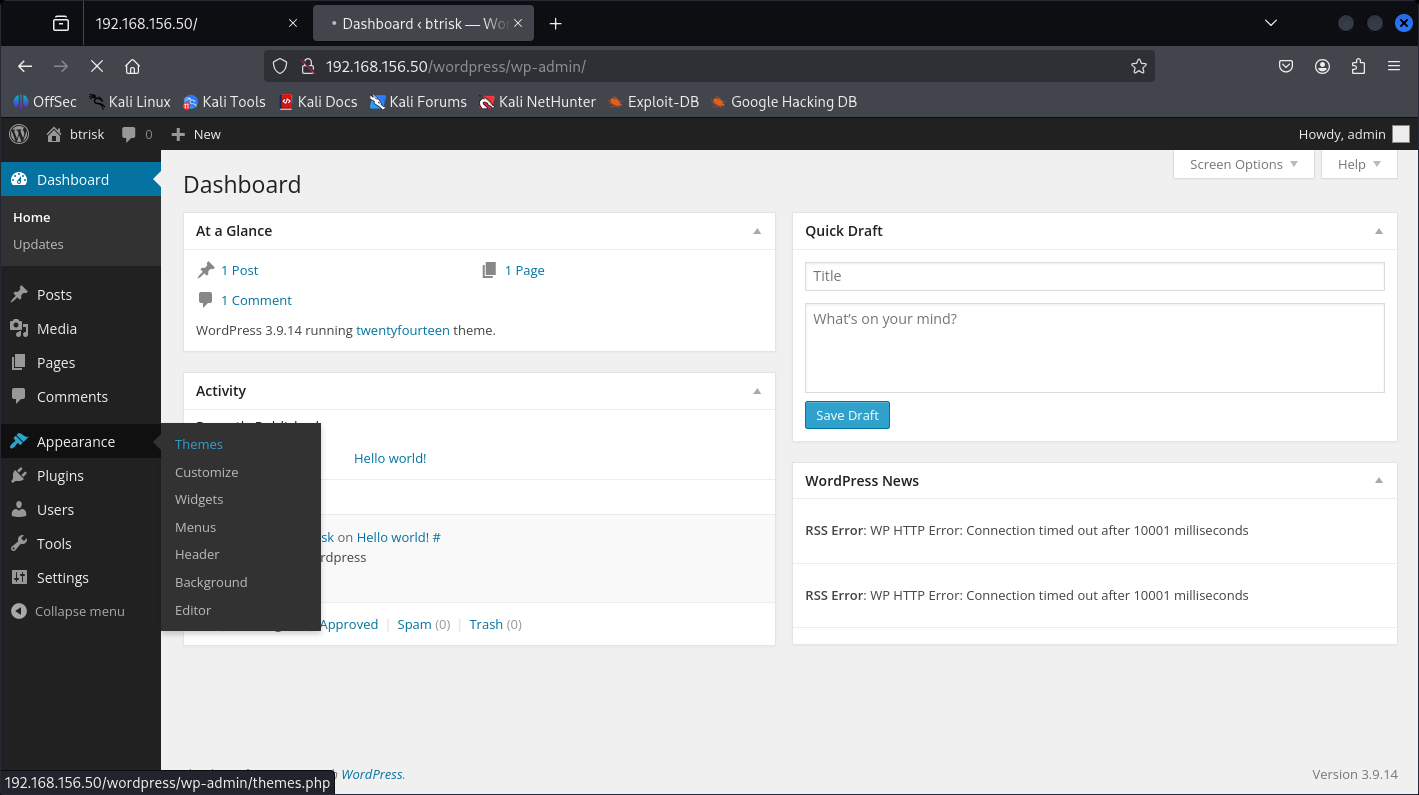The height and width of the screenshot is (795, 1419).
Task: Go back with the browser back arrow
Action: coord(25,67)
